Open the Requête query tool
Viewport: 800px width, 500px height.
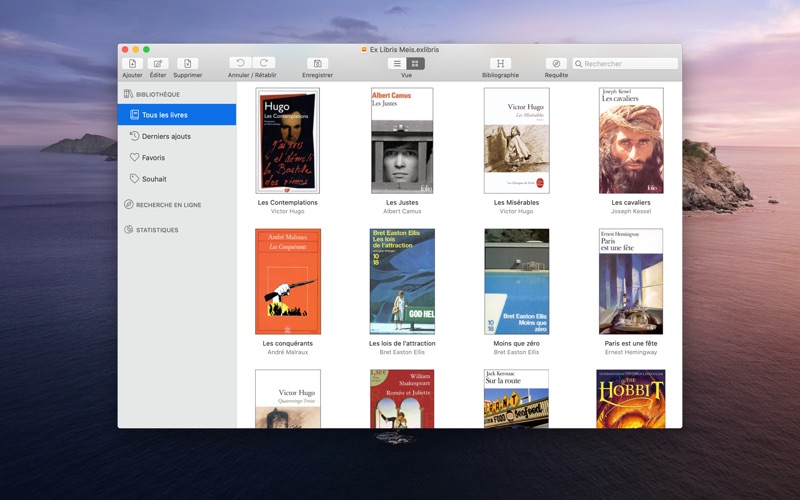[x=556, y=63]
